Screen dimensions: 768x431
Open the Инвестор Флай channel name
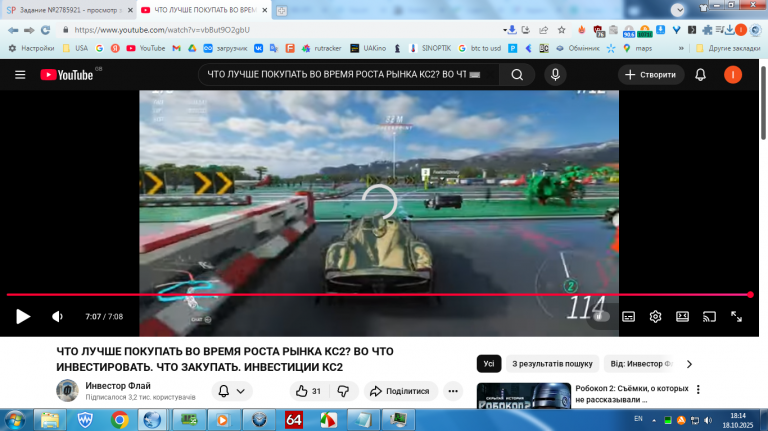pyautogui.click(x=118, y=386)
